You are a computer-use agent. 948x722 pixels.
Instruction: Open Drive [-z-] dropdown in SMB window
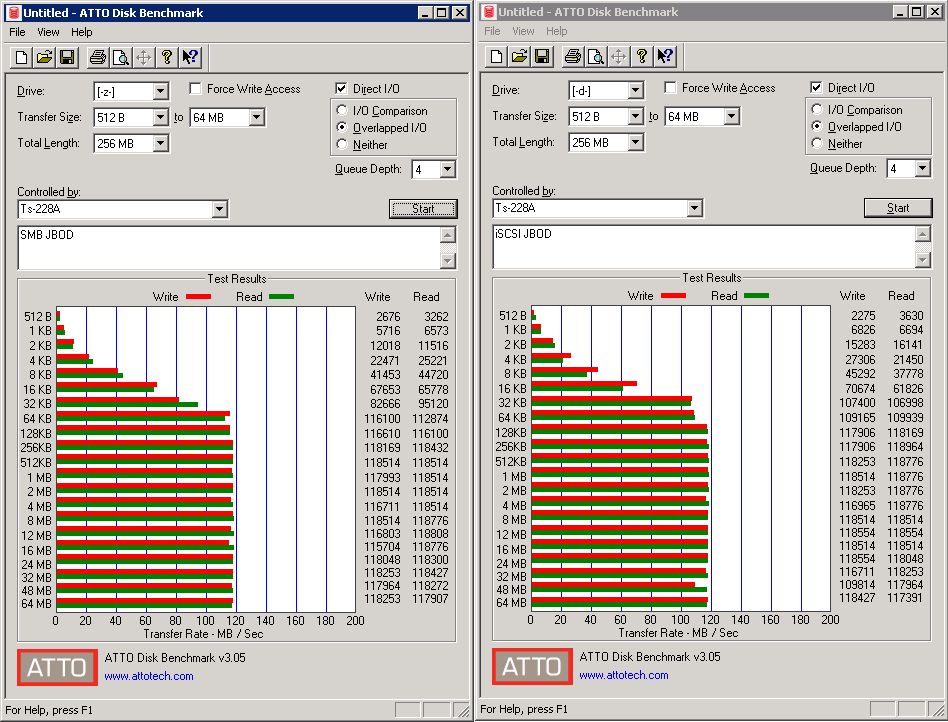pos(160,91)
